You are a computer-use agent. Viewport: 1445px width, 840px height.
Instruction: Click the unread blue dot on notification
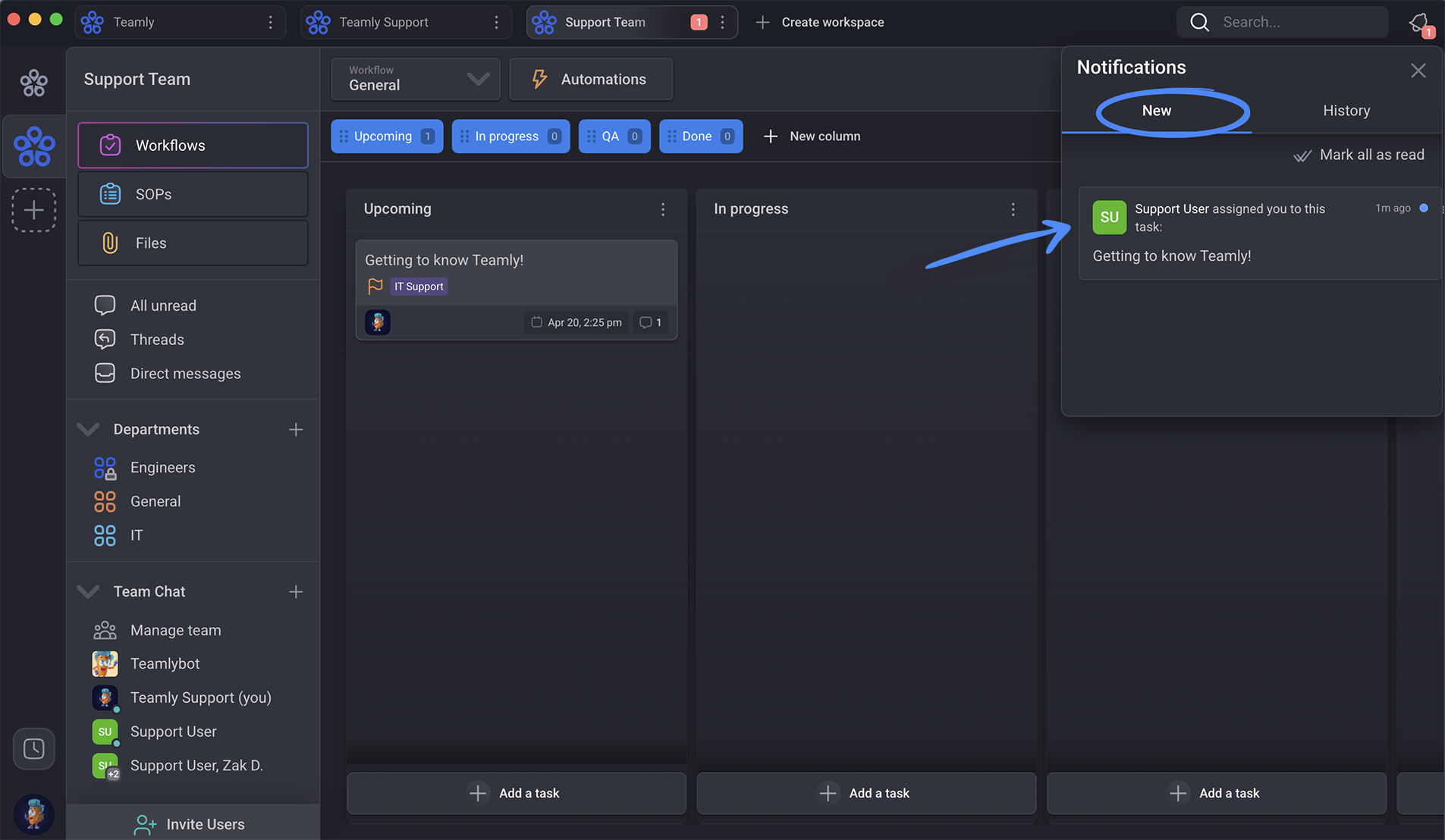point(1424,208)
